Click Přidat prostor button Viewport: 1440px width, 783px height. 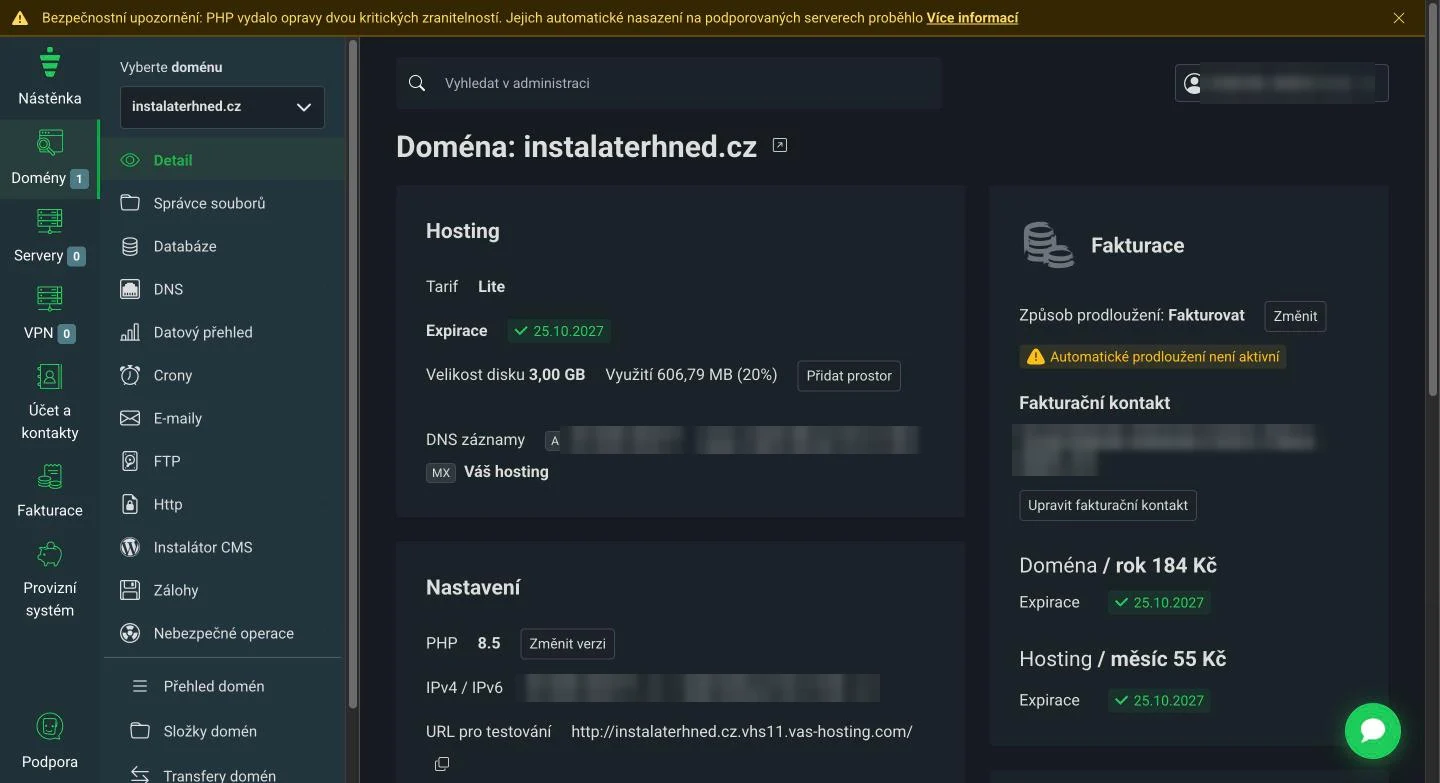coord(849,375)
